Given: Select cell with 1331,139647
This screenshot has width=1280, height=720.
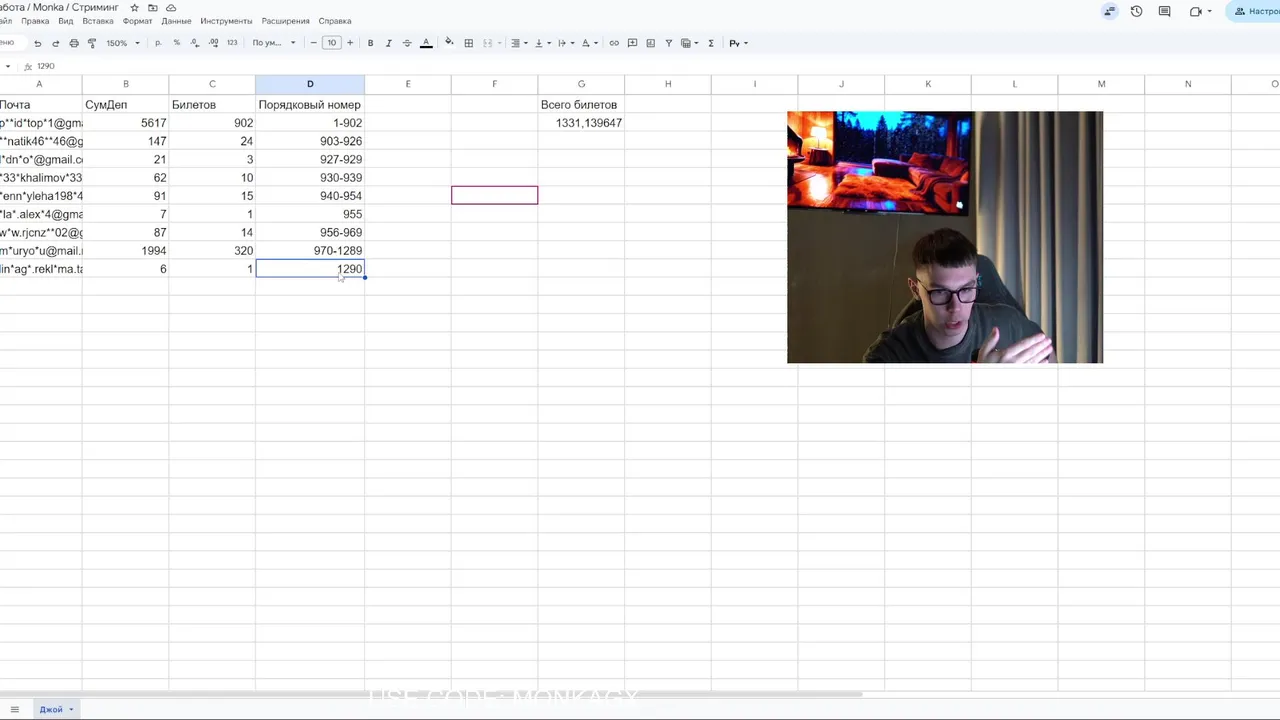Looking at the screenshot, I should [x=581, y=123].
